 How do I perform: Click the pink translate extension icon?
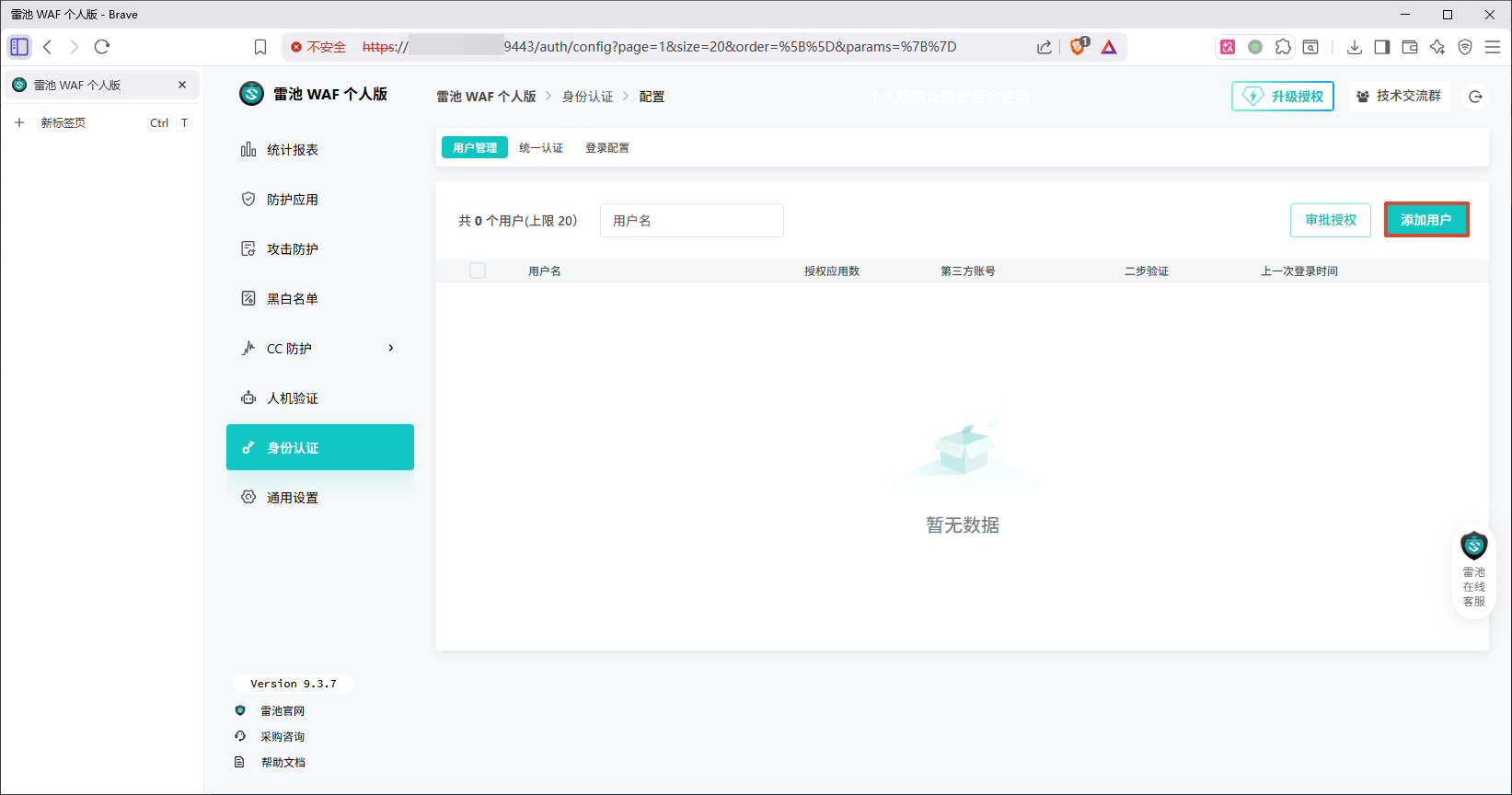click(1228, 47)
